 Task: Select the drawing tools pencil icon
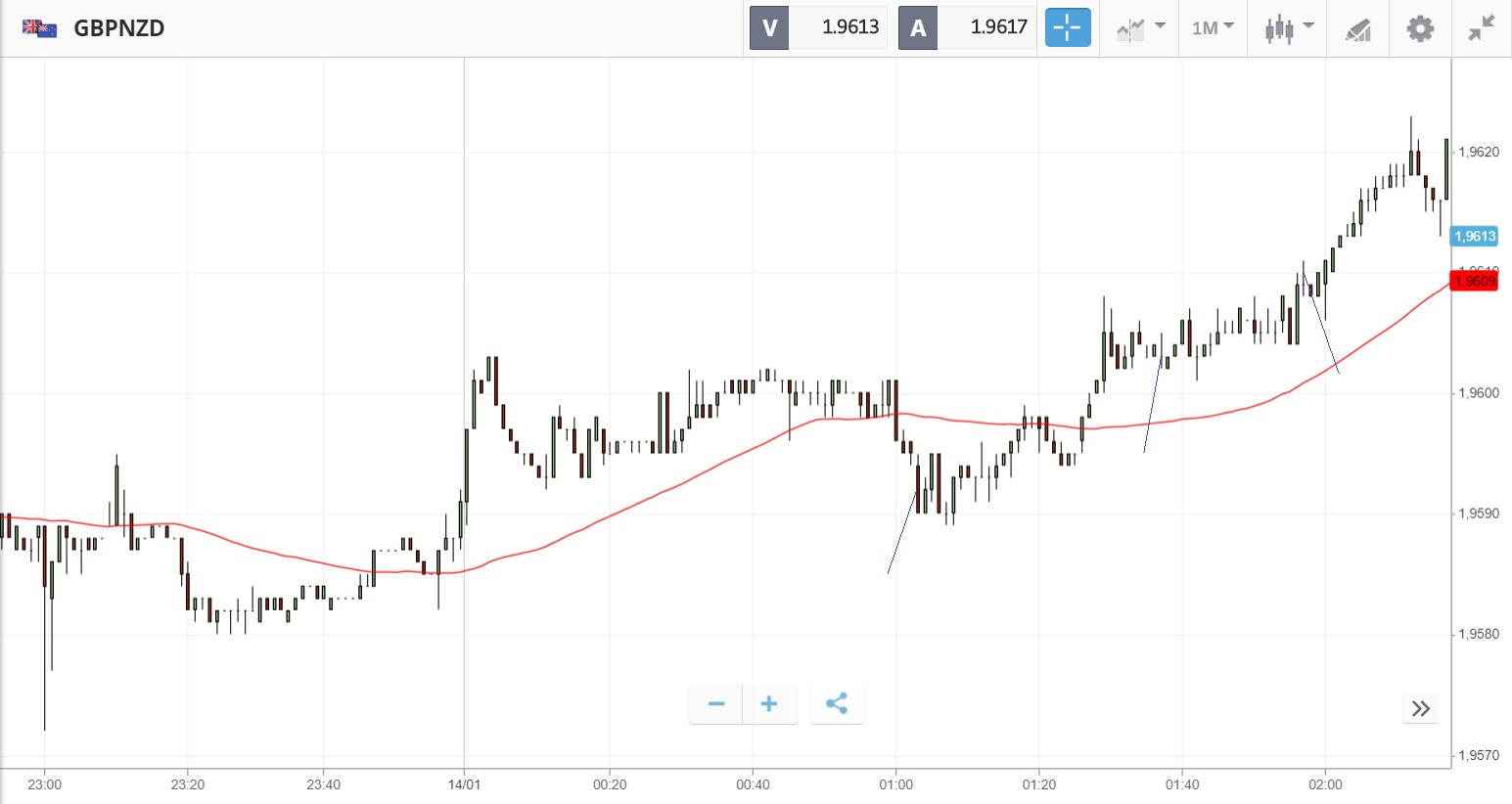point(1357,29)
